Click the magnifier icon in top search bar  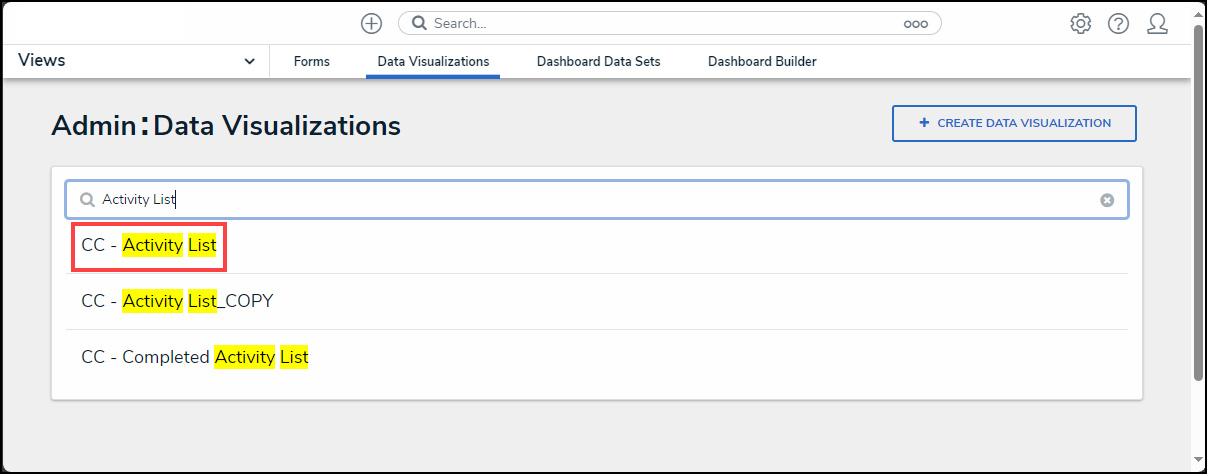(420, 23)
